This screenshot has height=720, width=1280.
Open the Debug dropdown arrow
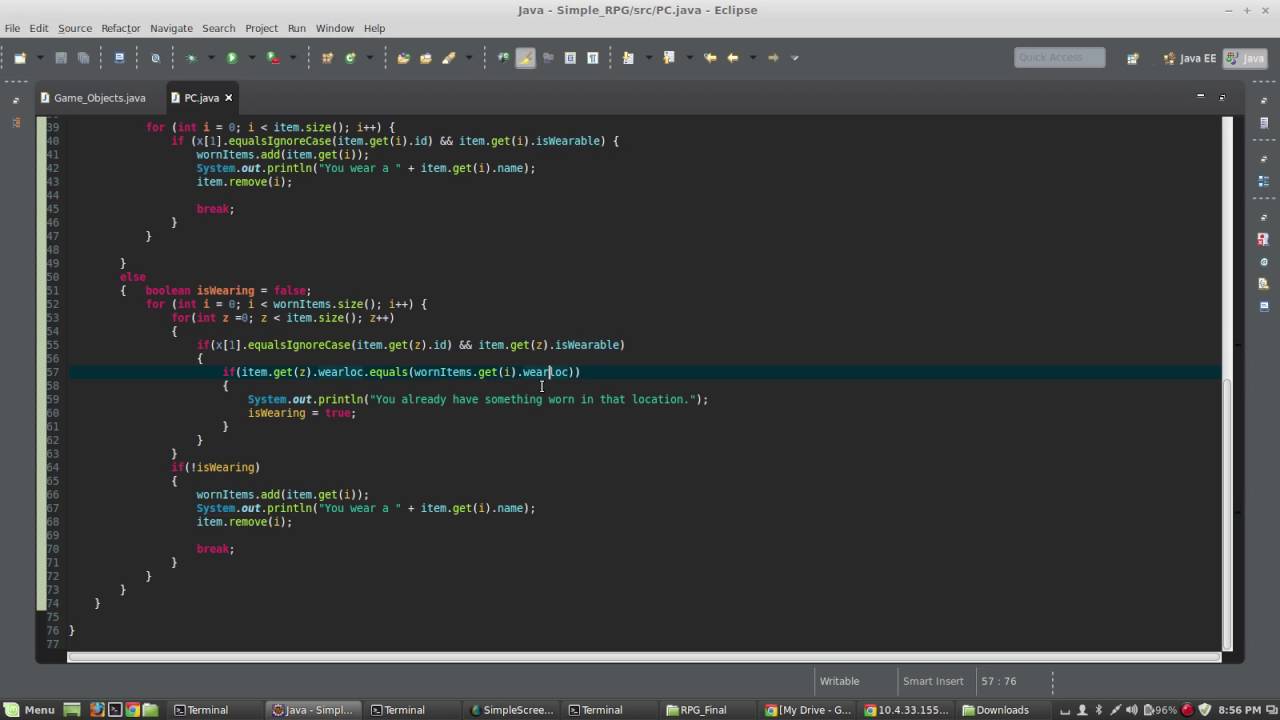pyautogui.click(x=210, y=58)
